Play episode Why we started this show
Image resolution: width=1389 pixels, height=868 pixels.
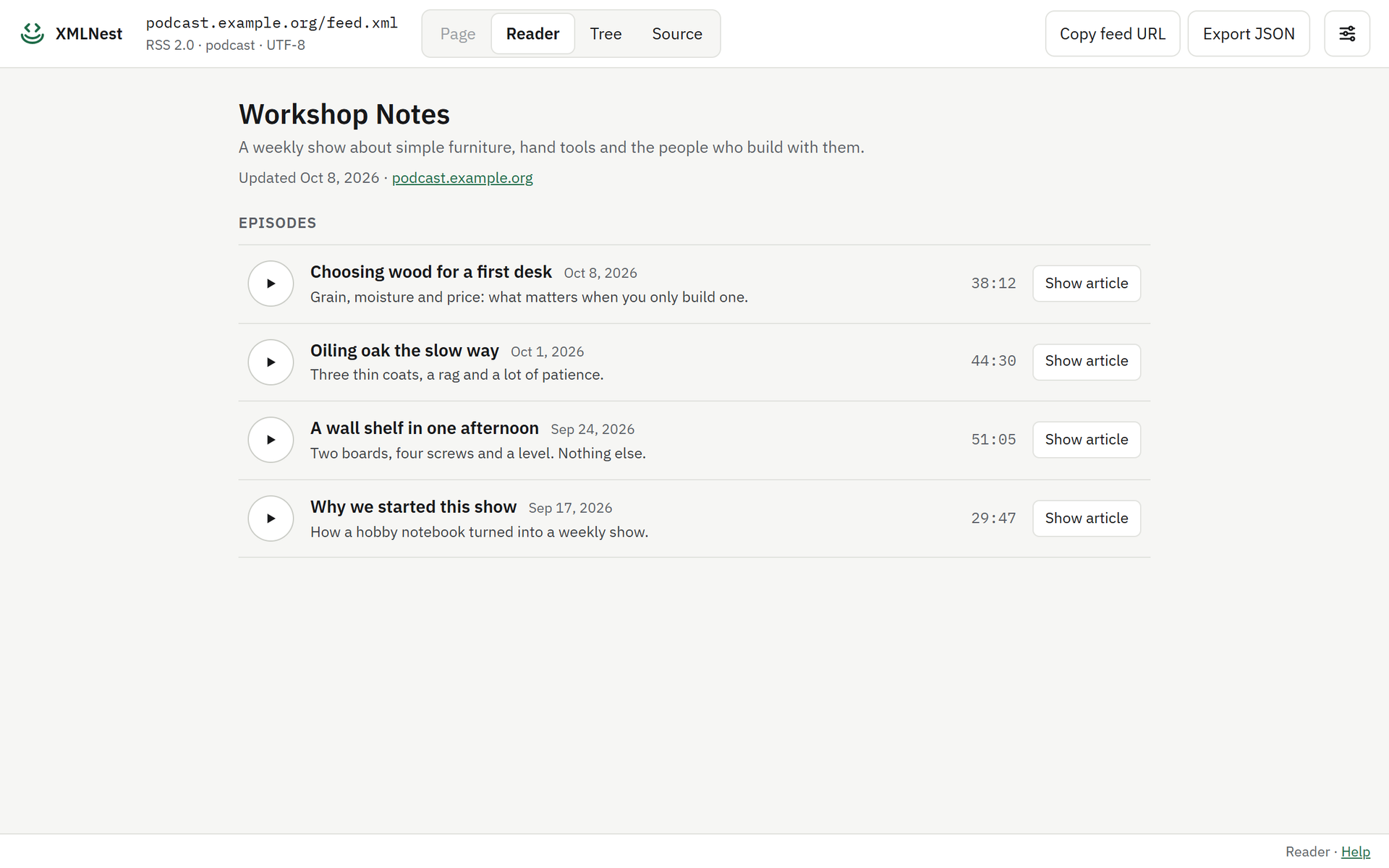(x=271, y=519)
